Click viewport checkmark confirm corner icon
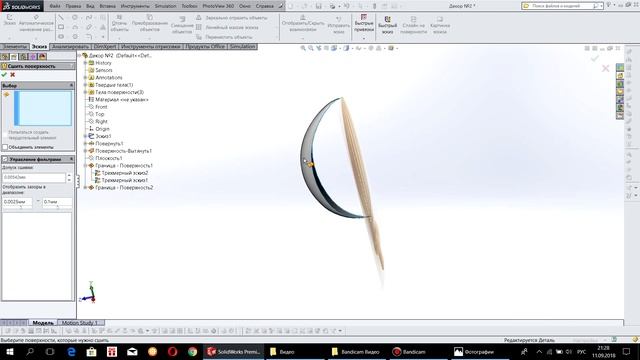 pos(595,58)
